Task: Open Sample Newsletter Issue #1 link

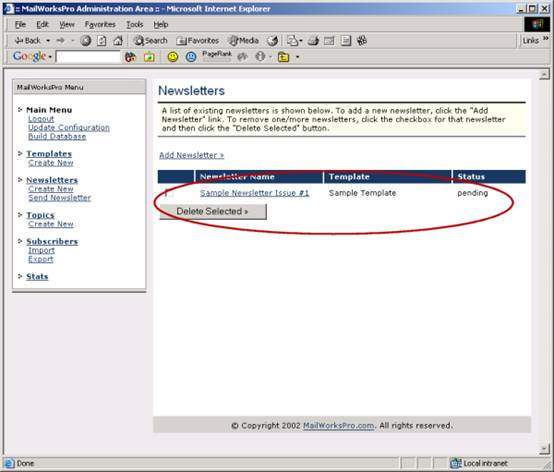Action: click(254, 193)
